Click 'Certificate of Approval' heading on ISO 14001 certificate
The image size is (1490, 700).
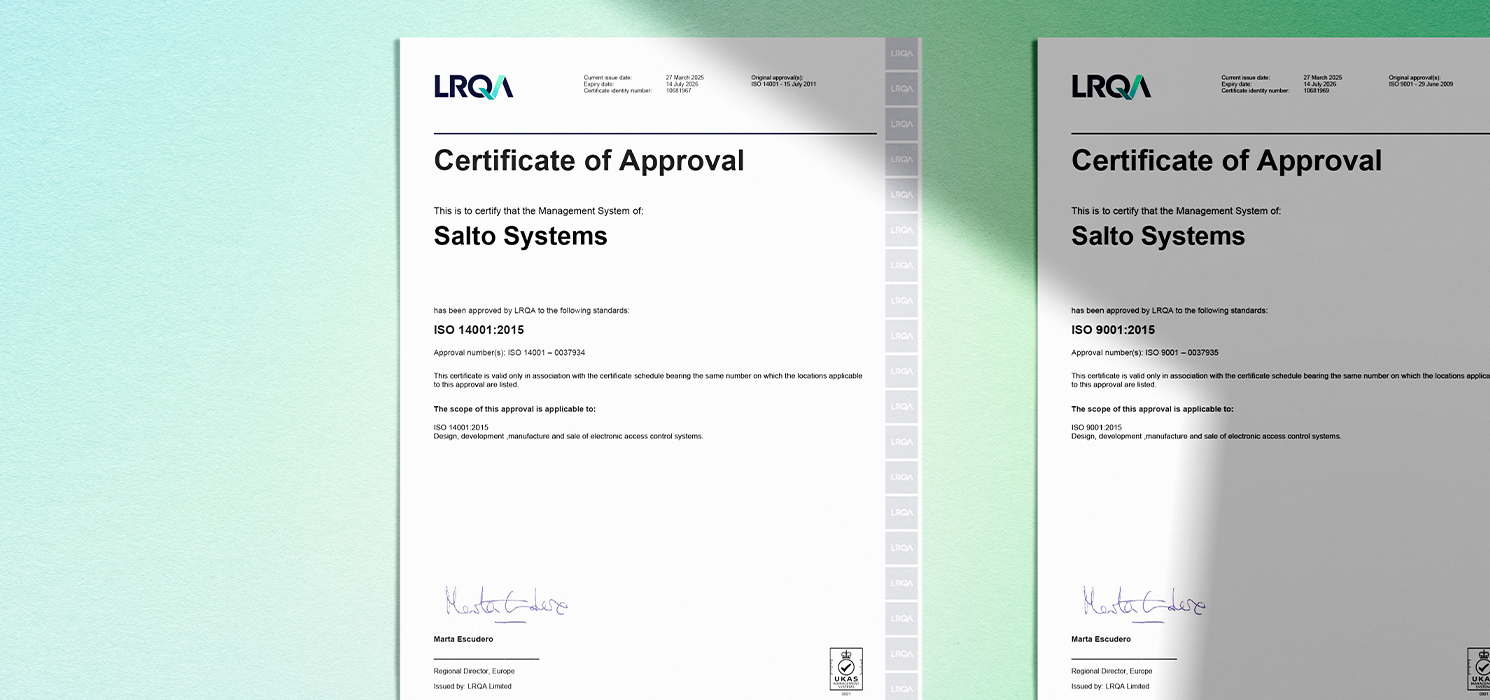(x=589, y=161)
